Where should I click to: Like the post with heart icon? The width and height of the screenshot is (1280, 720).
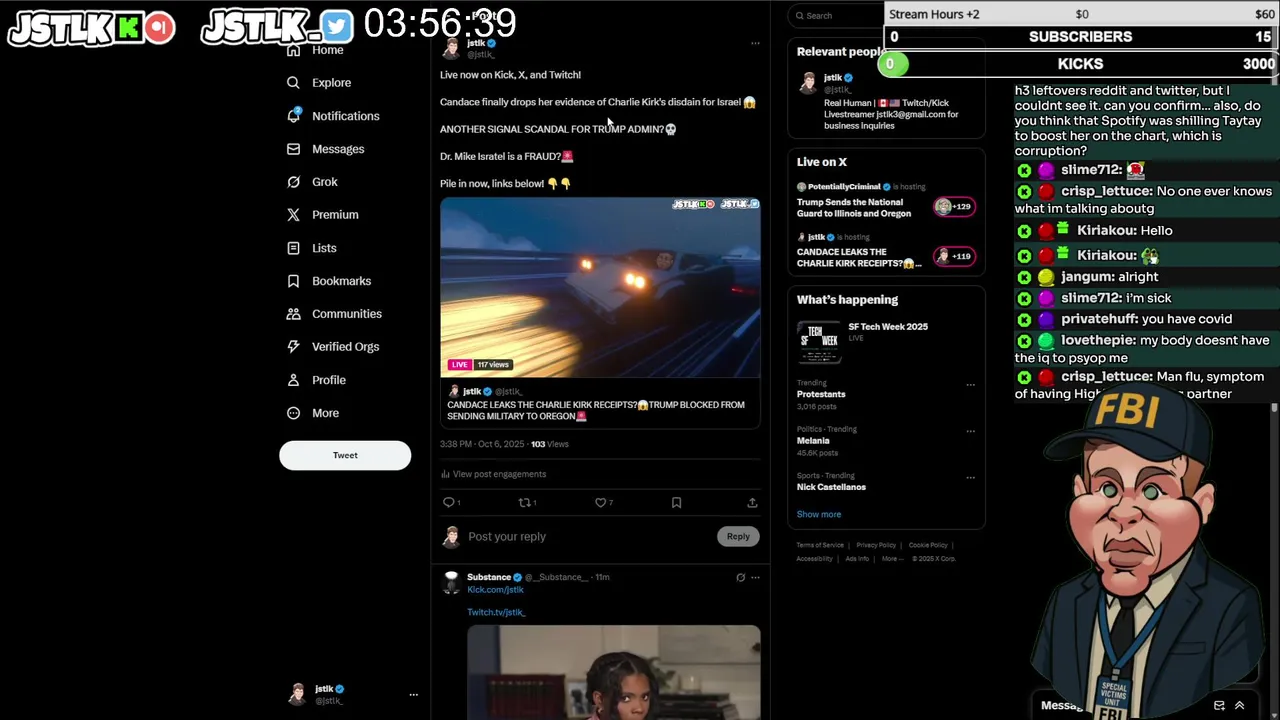click(x=600, y=503)
